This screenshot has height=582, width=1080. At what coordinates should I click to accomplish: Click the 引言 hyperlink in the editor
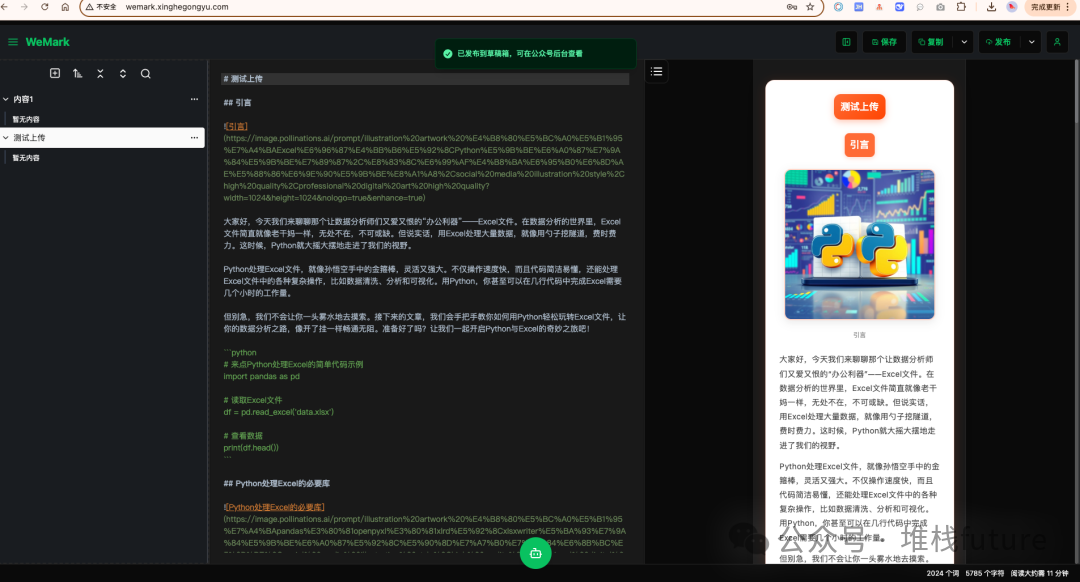click(x=234, y=124)
